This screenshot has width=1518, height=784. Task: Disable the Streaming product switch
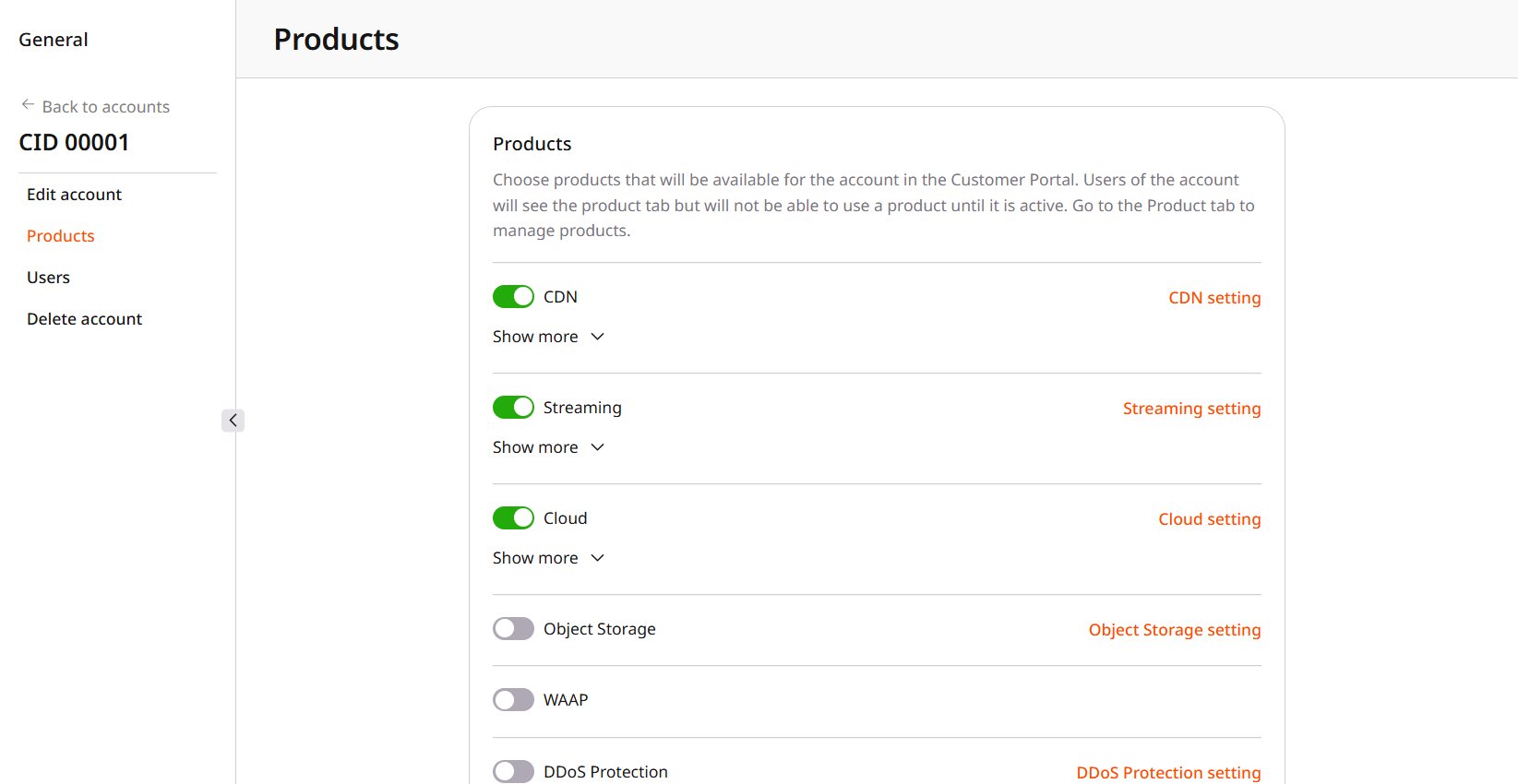tap(513, 408)
